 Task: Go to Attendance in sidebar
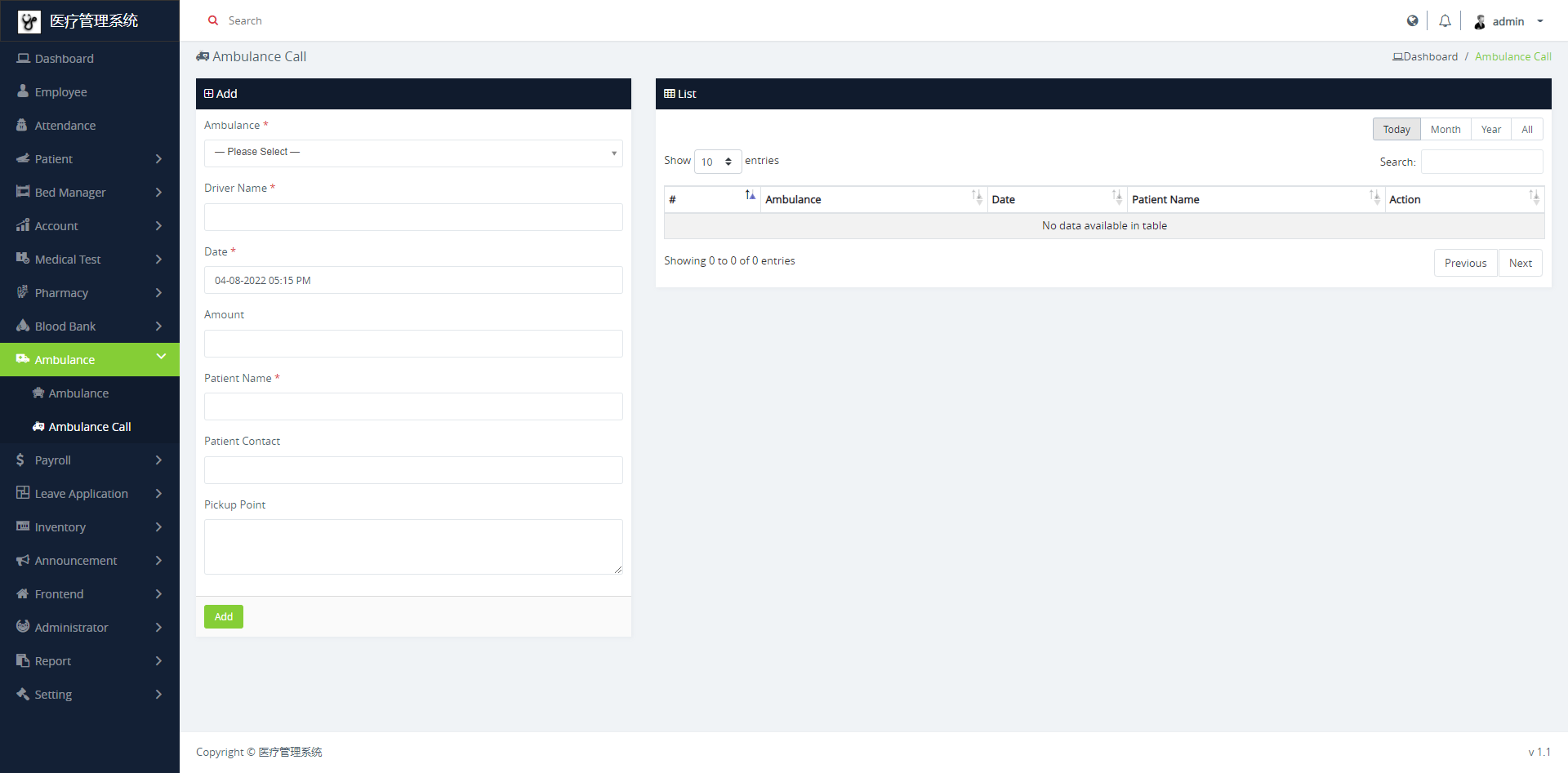click(65, 126)
